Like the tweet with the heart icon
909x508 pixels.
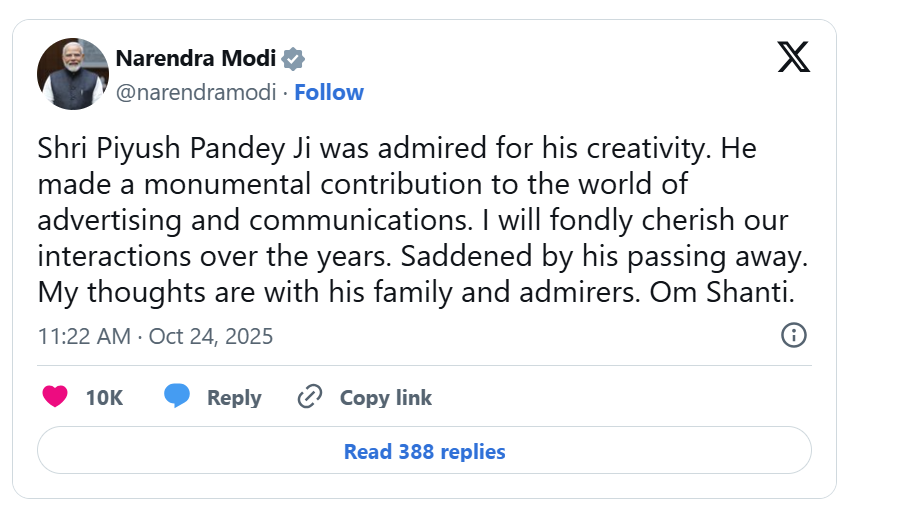pyautogui.click(x=55, y=397)
